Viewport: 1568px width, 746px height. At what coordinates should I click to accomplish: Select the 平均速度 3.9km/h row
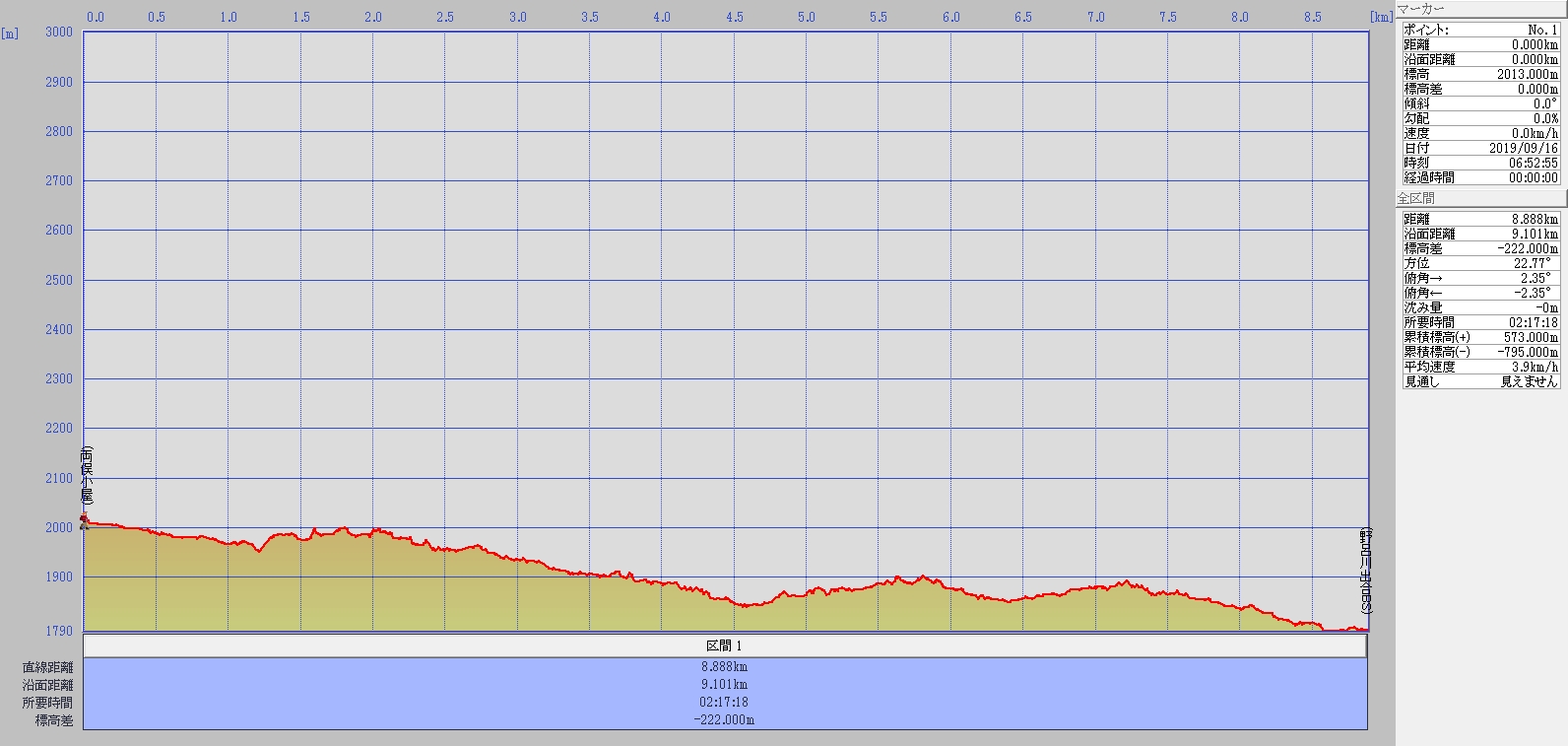click(x=1480, y=367)
